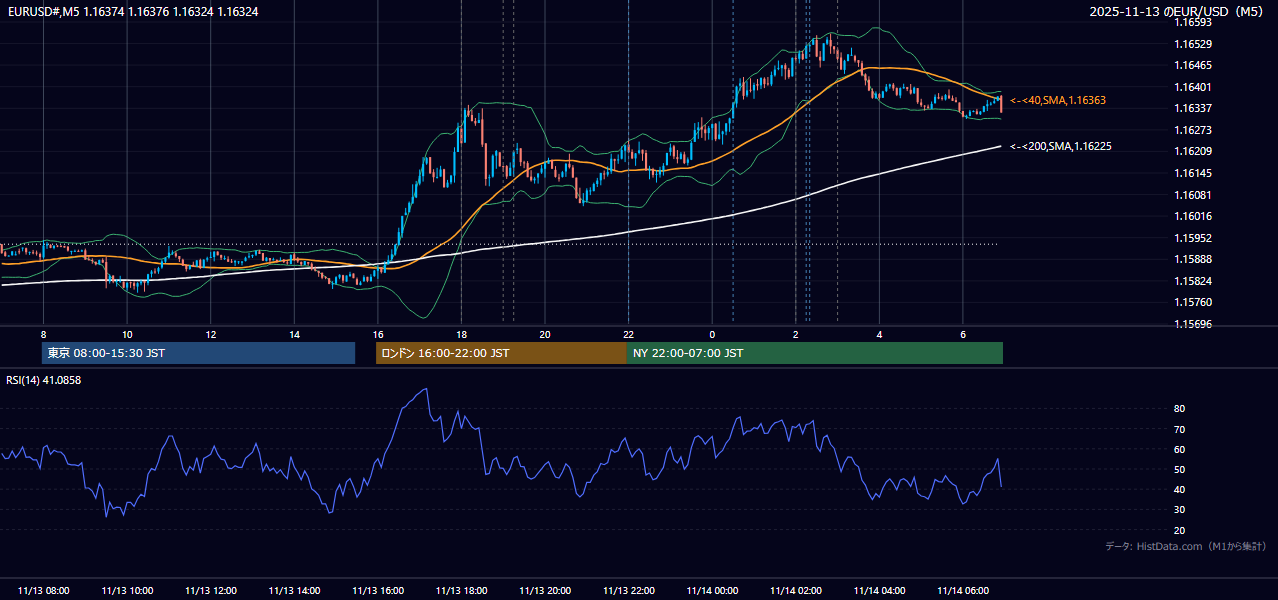This screenshot has height=600, width=1278.
Task: Click the RSI scale level 80
Action: pos(1180,409)
